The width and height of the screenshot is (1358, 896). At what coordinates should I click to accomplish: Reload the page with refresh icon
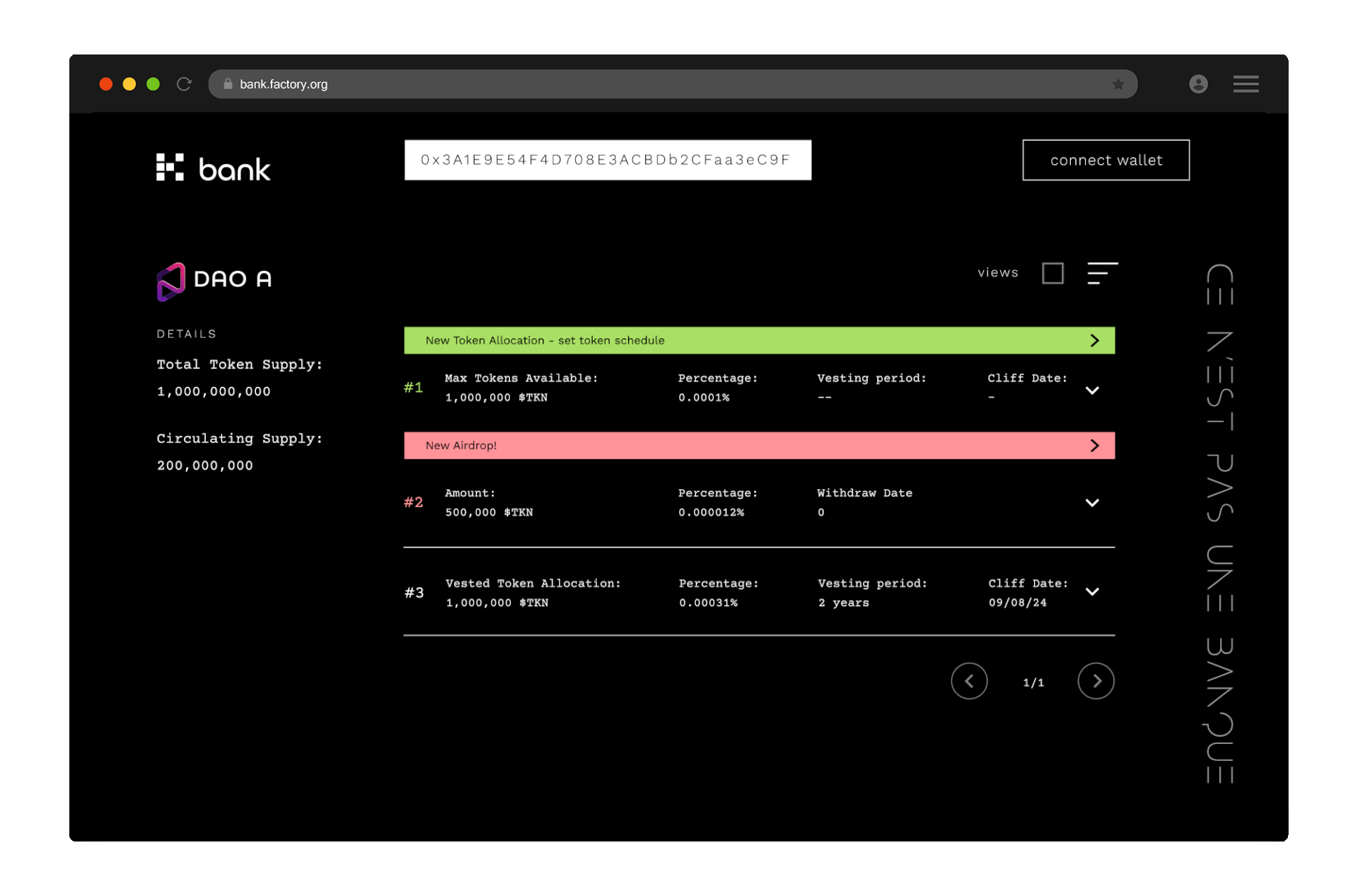click(x=184, y=84)
